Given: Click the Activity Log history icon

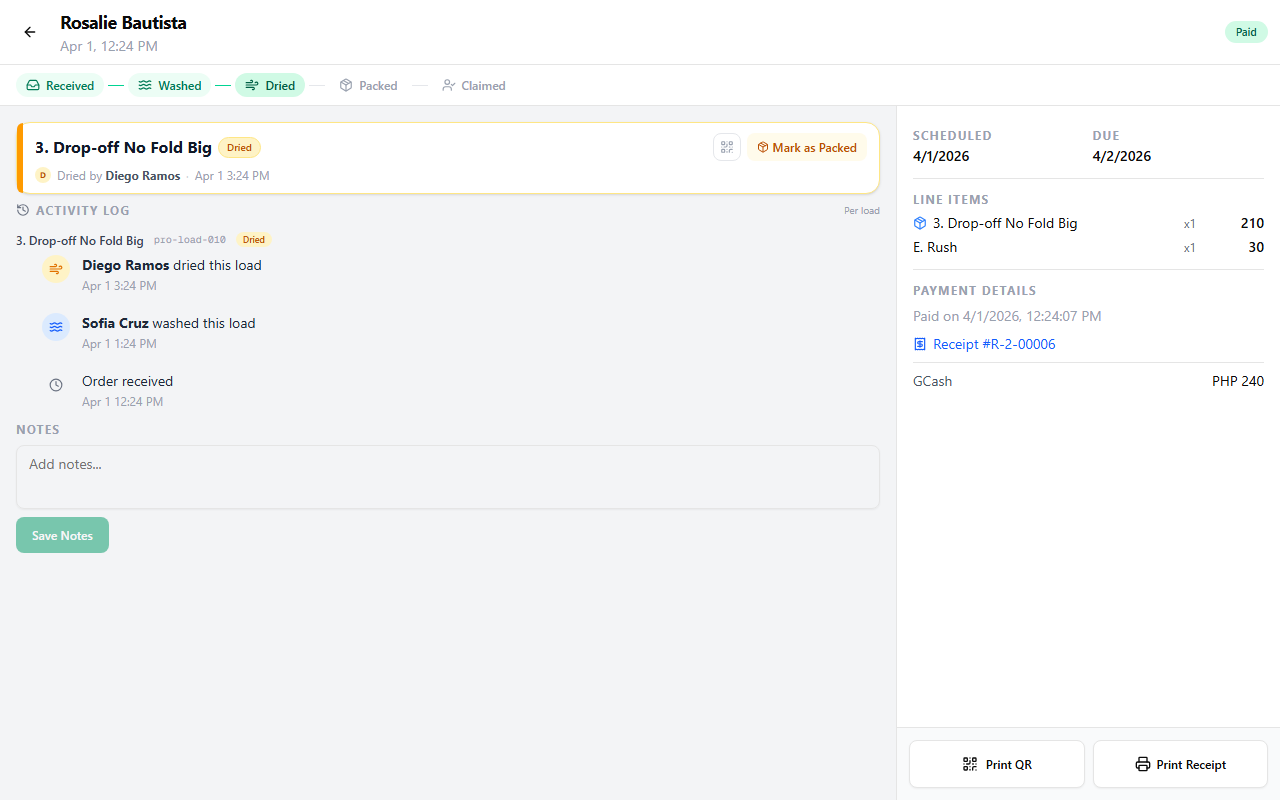Looking at the screenshot, I should (x=23, y=210).
